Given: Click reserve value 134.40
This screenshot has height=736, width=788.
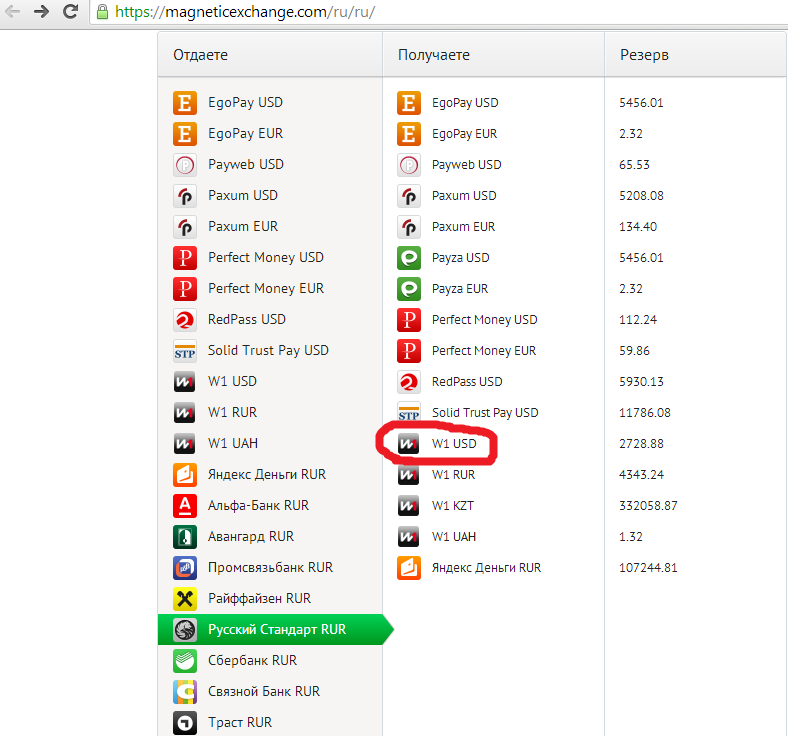Looking at the screenshot, I should (638, 227).
